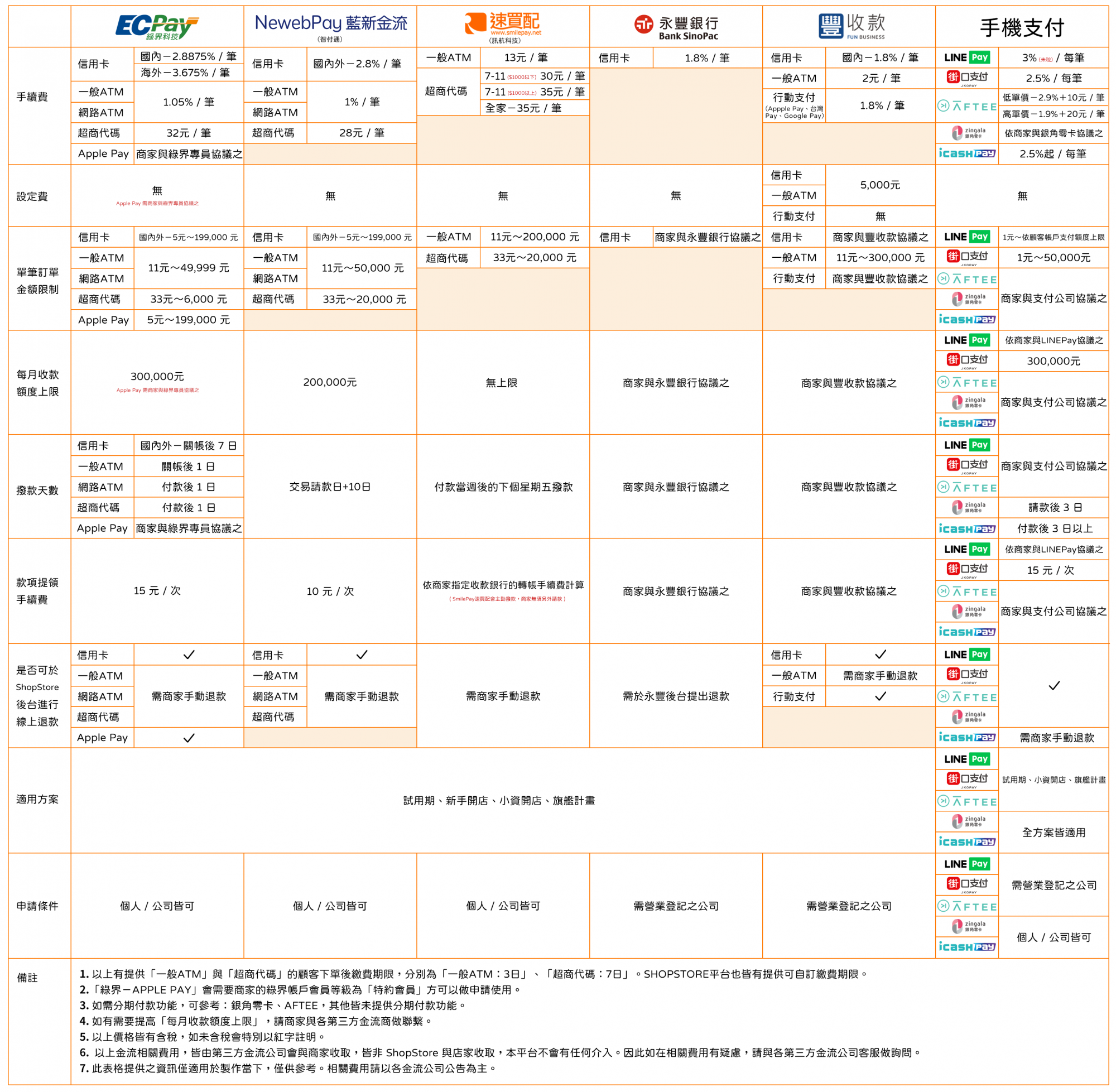The image size is (1116, 1092).
Task: Click the AFTEE logo in 手續費 row
Action: point(967,106)
